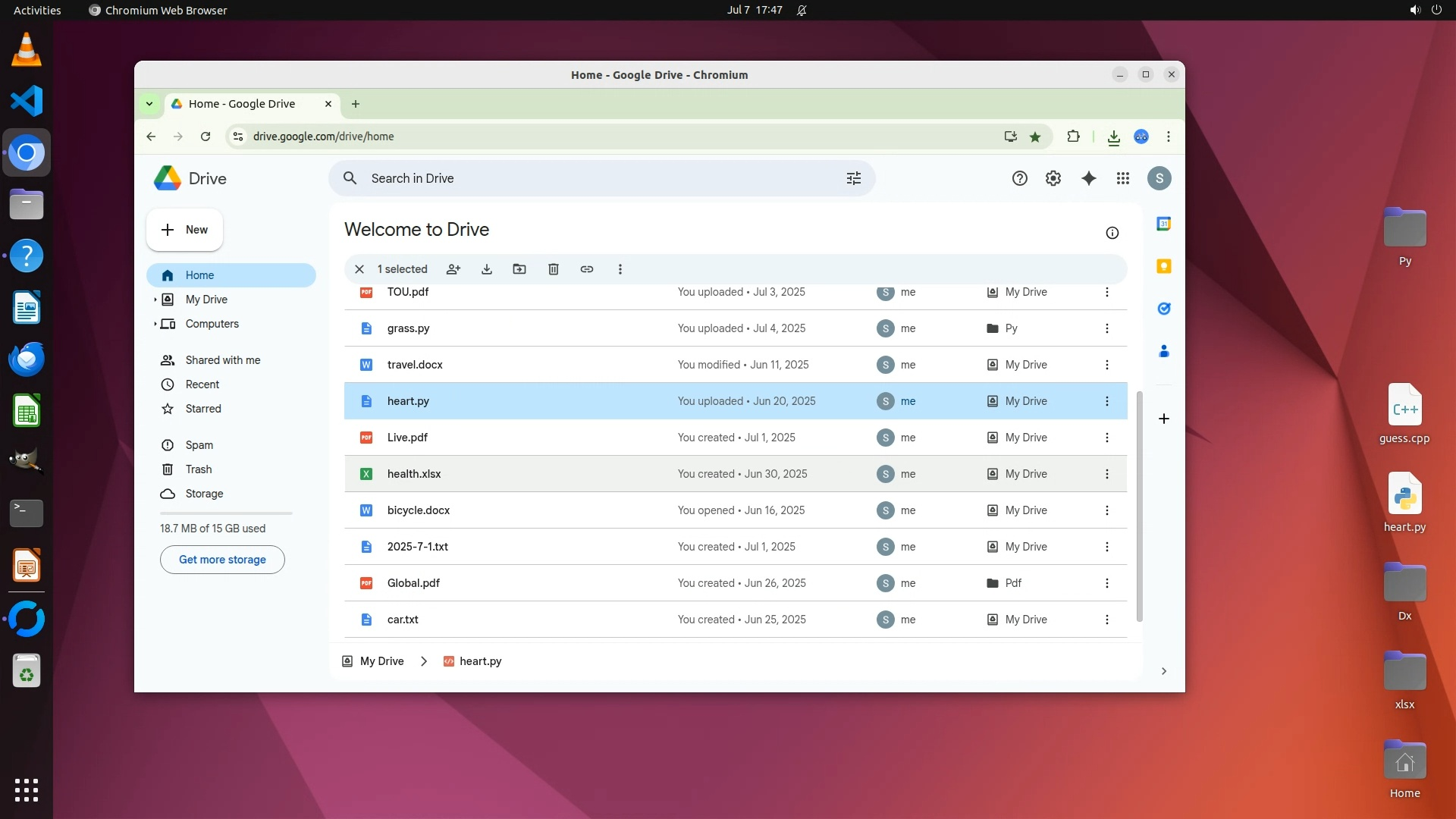This screenshot has width=1456, height=819.
Task: Open the Google apps grid
Action: [x=1123, y=178]
